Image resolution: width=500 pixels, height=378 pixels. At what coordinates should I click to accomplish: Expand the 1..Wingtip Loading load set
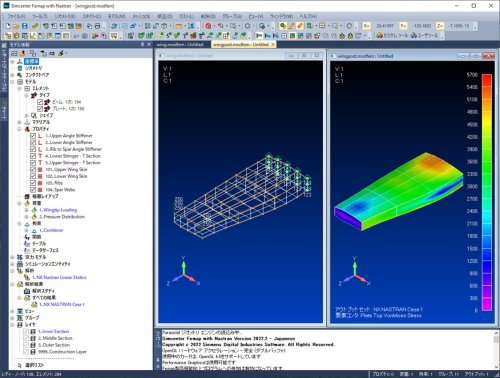[x=27, y=210]
